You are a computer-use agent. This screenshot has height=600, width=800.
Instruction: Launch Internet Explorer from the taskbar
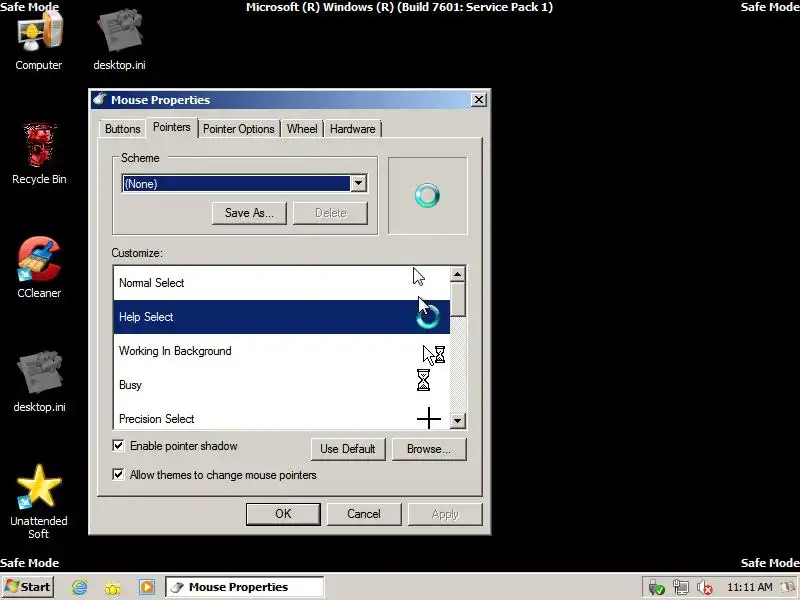(x=80, y=587)
